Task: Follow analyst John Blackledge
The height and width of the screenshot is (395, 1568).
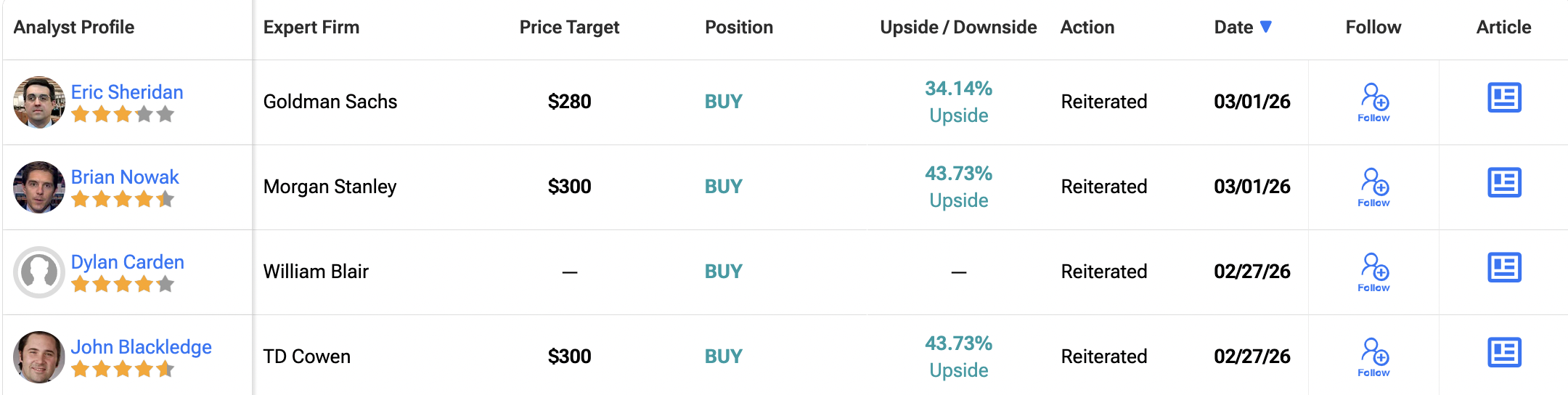Action: (1373, 357)
